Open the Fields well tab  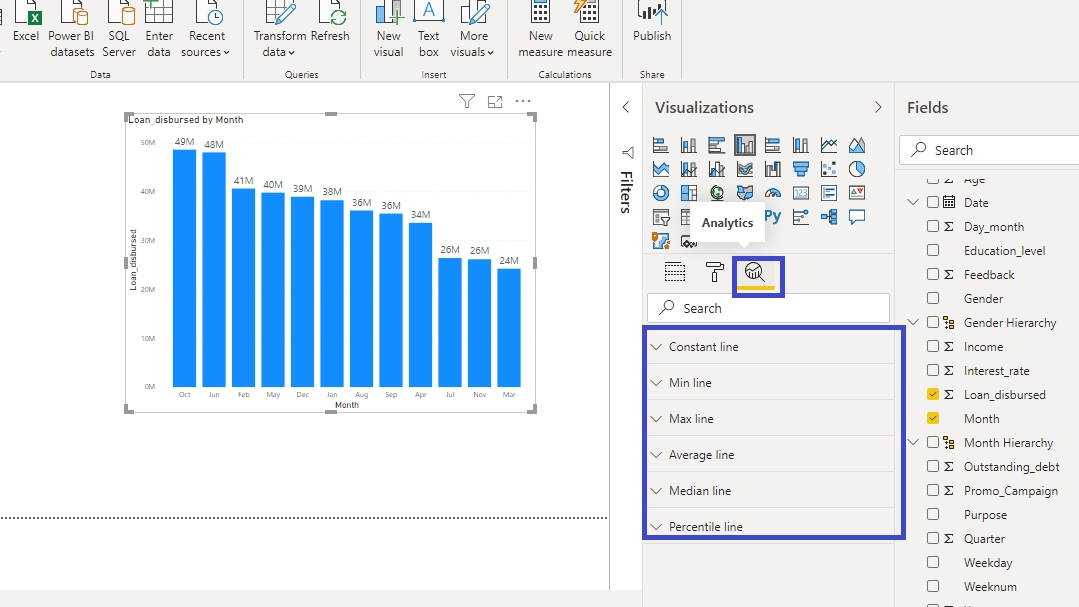click(675, 272)
